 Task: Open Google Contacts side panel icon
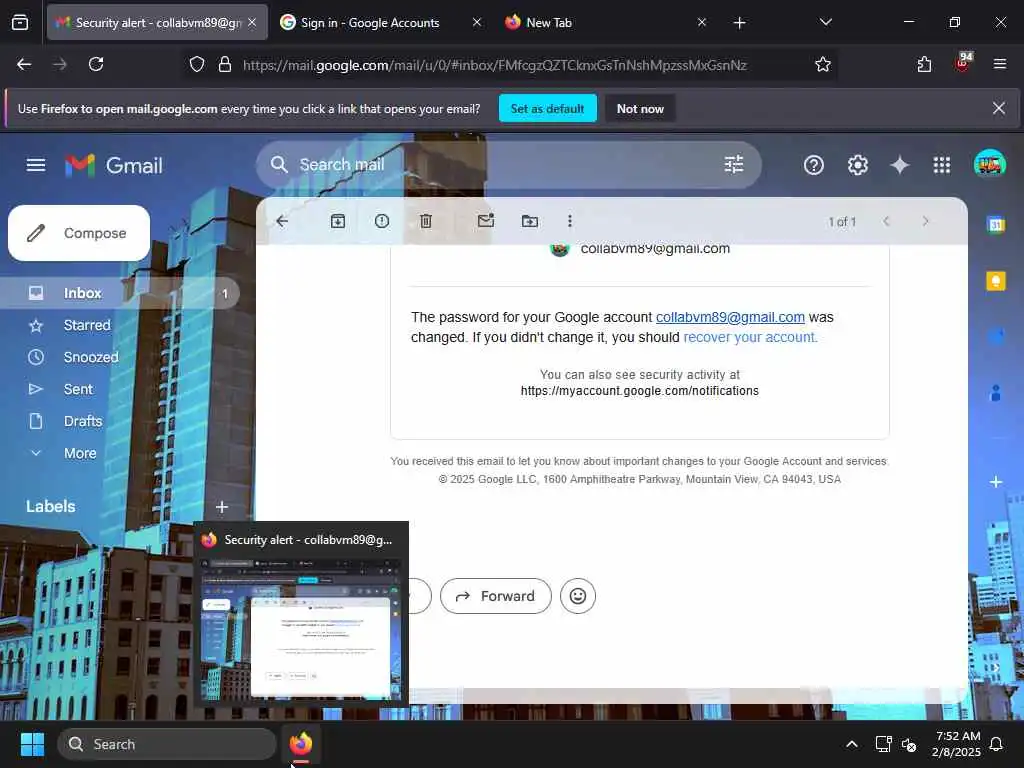996,392
